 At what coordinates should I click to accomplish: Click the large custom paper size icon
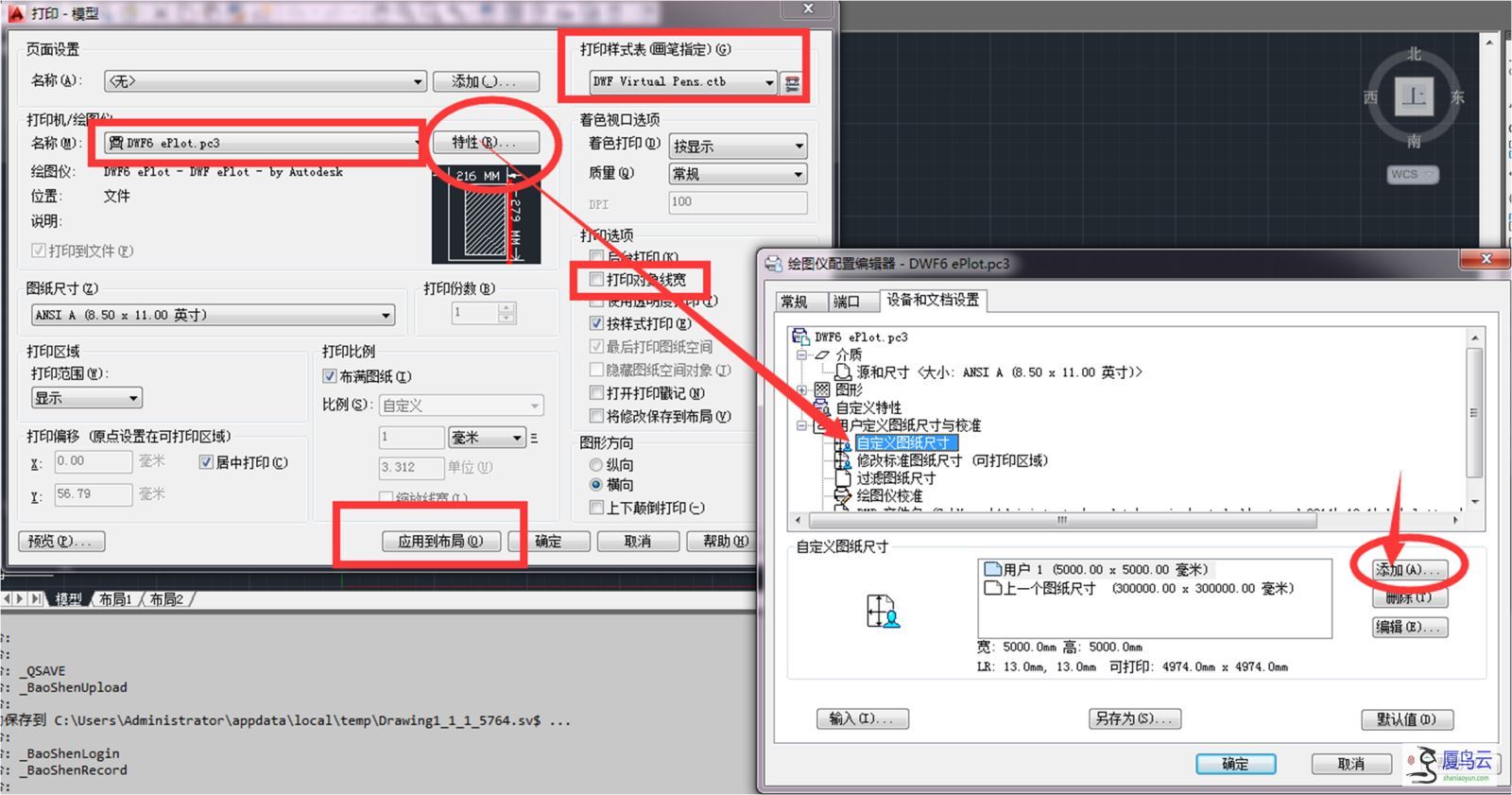click(x=883, y=612)
